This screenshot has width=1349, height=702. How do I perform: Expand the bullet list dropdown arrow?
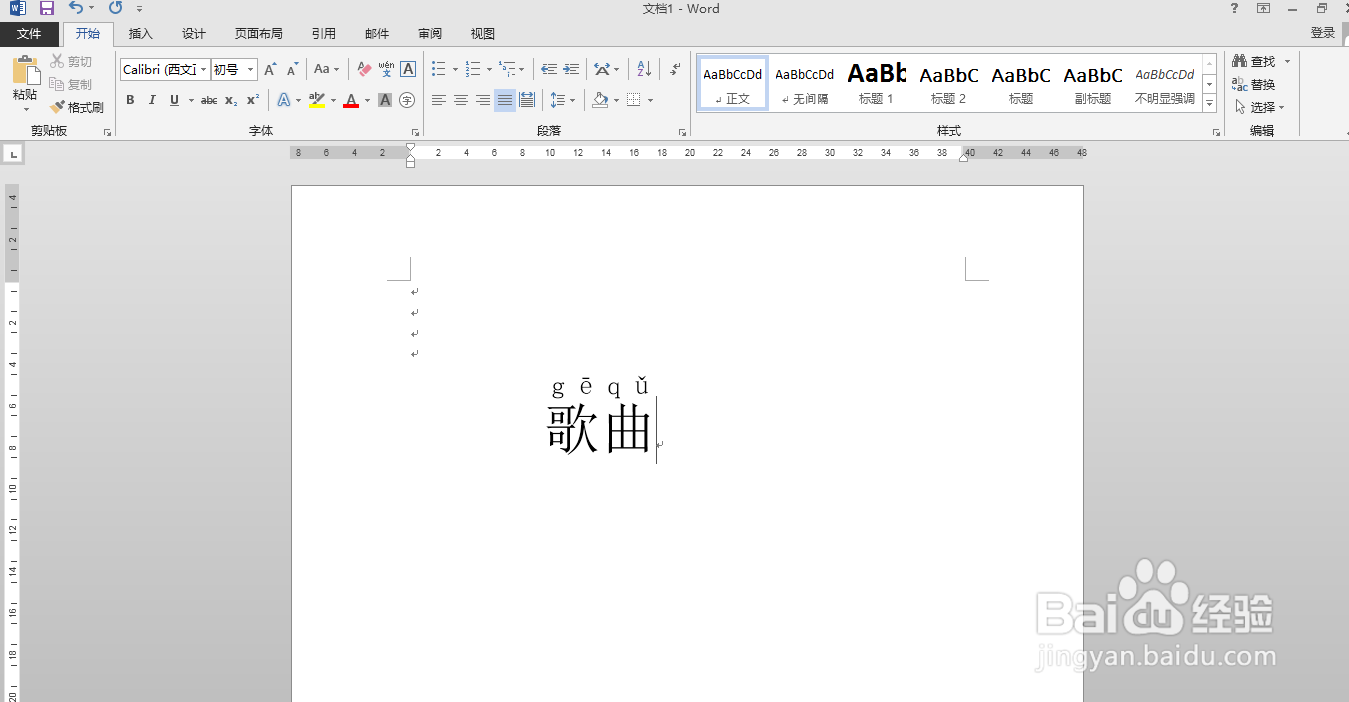[x=455, y=70]
